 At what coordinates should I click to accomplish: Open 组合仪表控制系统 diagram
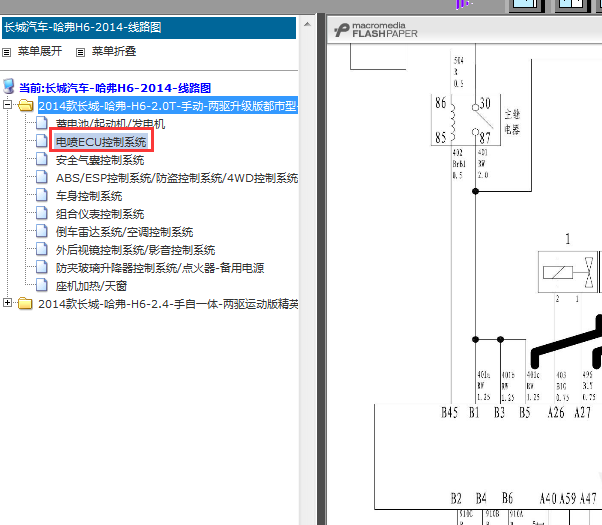100,214
